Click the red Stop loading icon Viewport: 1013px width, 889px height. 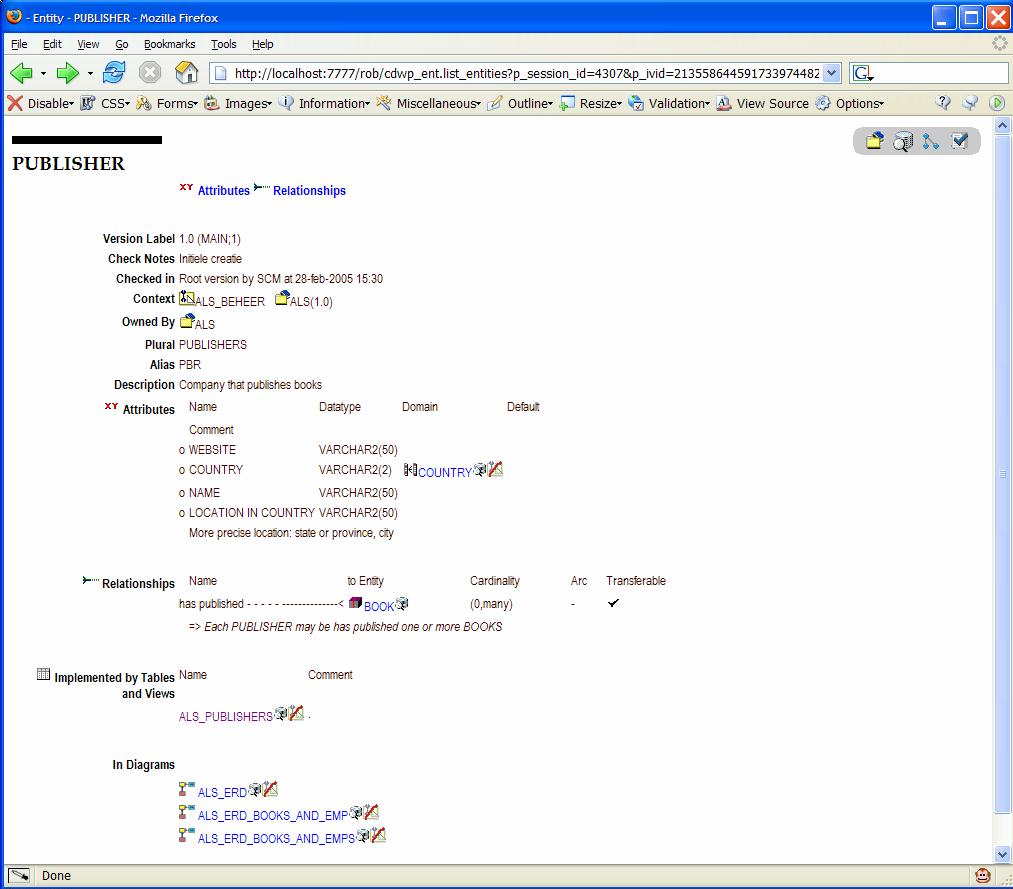tap(150, 73)
